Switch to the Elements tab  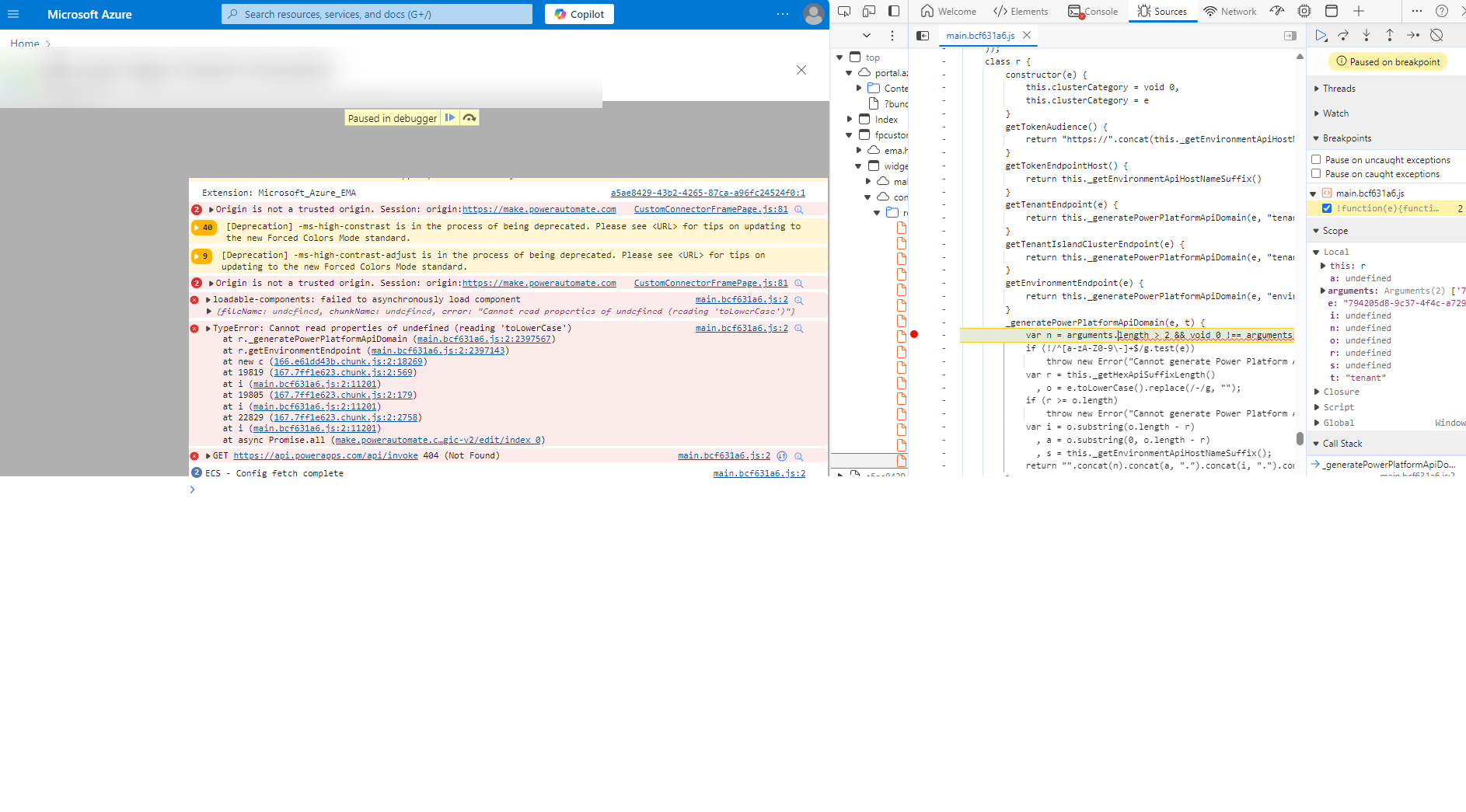(1021, 11)
